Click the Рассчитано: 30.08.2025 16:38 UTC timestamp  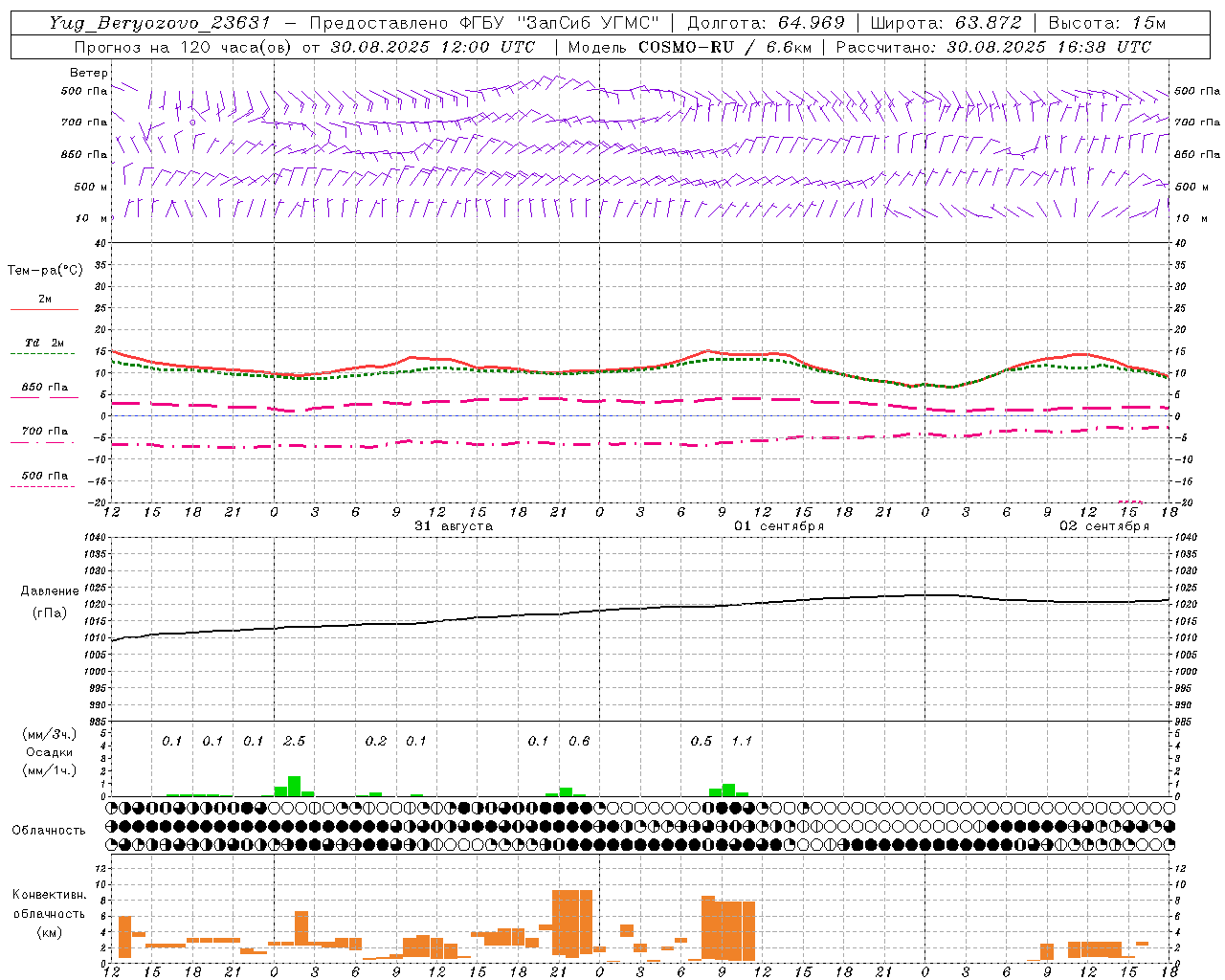tap(993, 47)
